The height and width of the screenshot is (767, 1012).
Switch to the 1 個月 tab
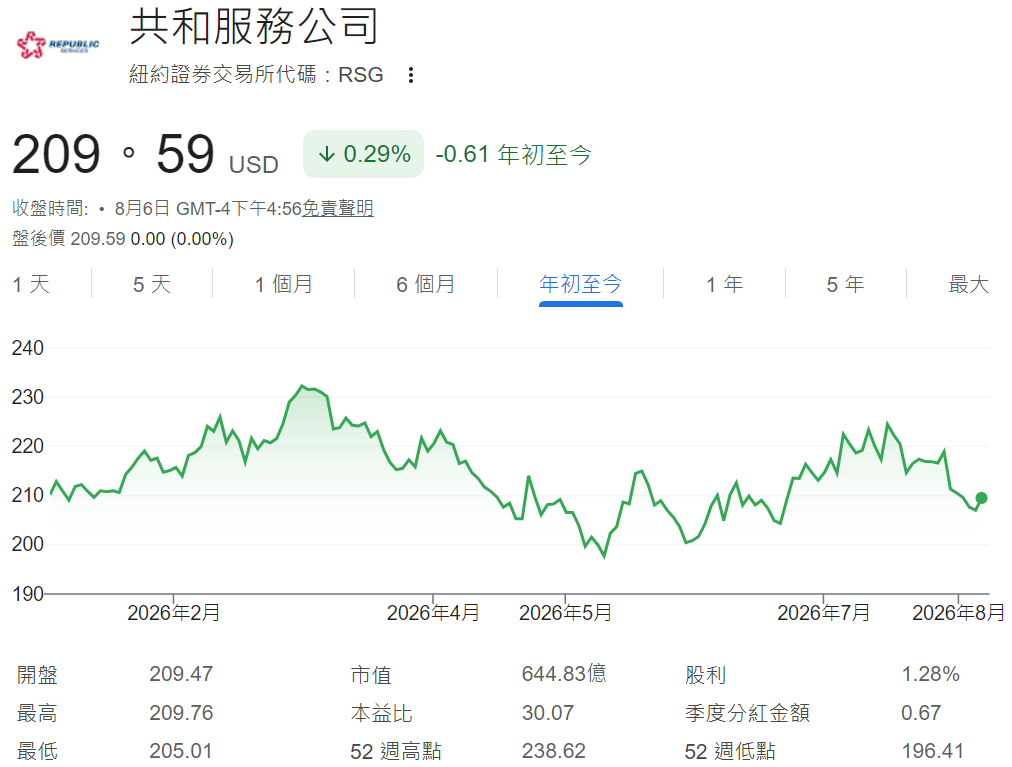(283, 284)
